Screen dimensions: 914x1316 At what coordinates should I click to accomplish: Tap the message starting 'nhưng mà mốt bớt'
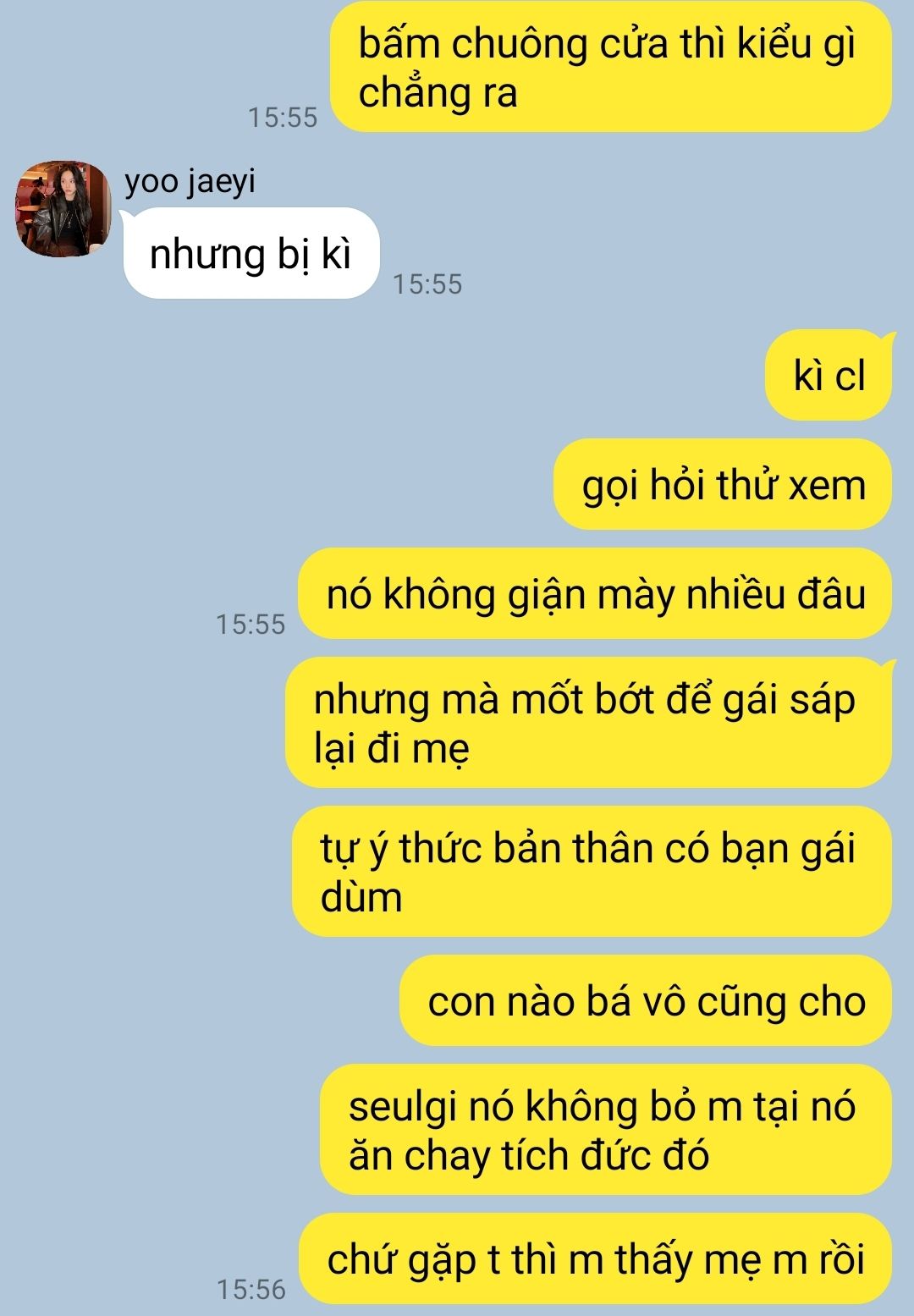point(589,723)
